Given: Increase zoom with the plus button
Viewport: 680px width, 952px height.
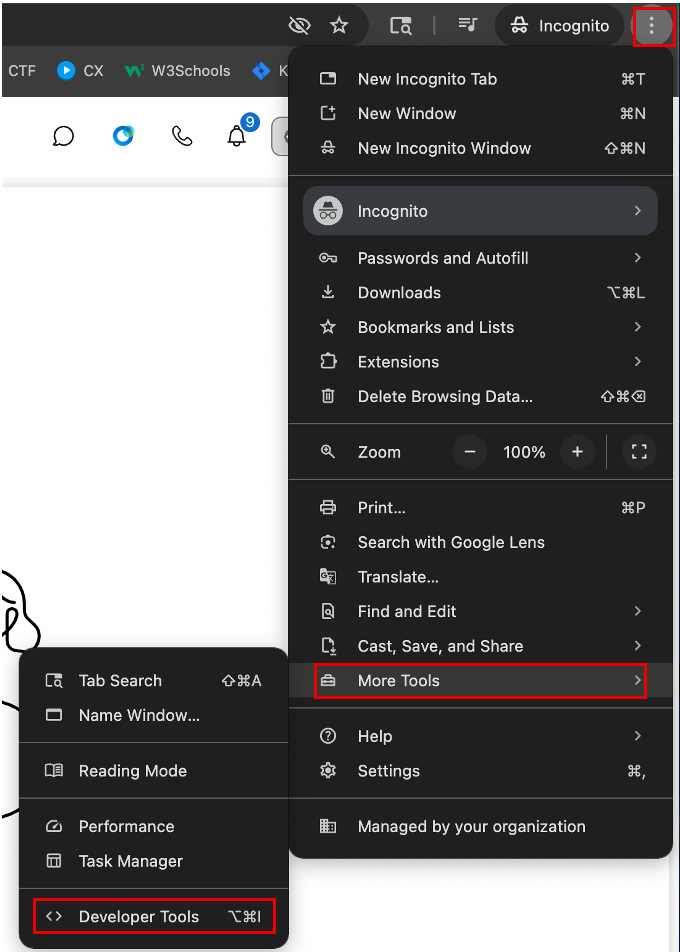Looking at the screenshot, I should tap(577, 452).
